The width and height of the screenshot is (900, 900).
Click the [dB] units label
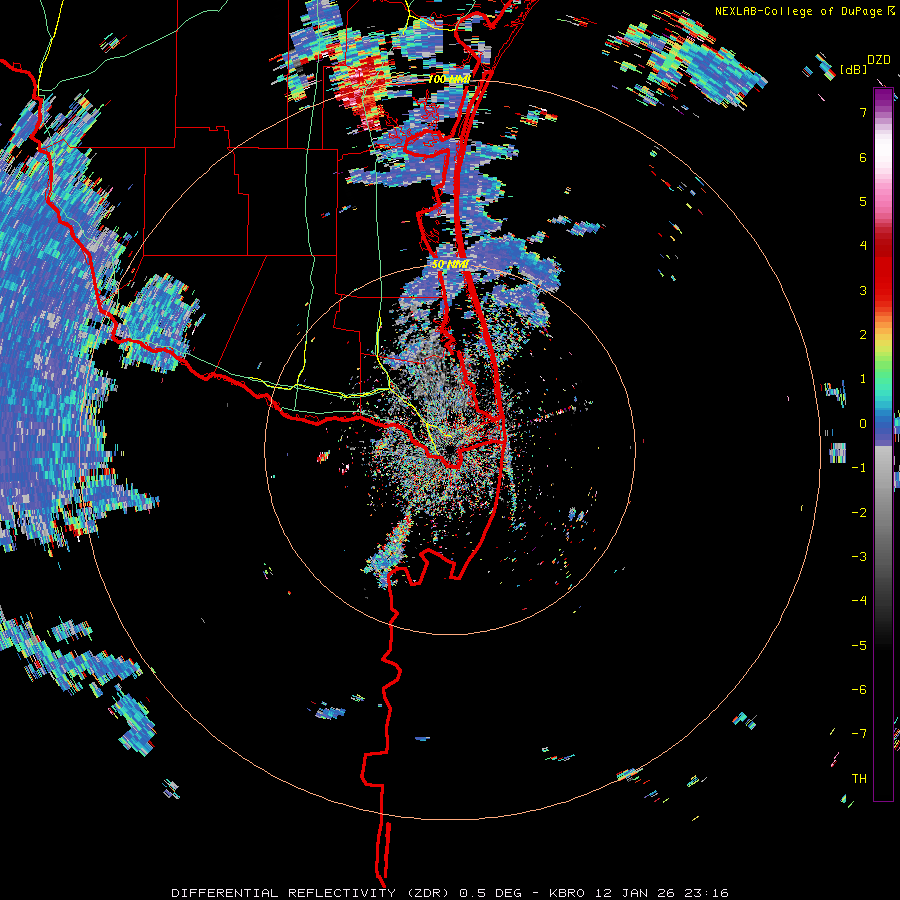pyautogui.click(x=854, y=69)
